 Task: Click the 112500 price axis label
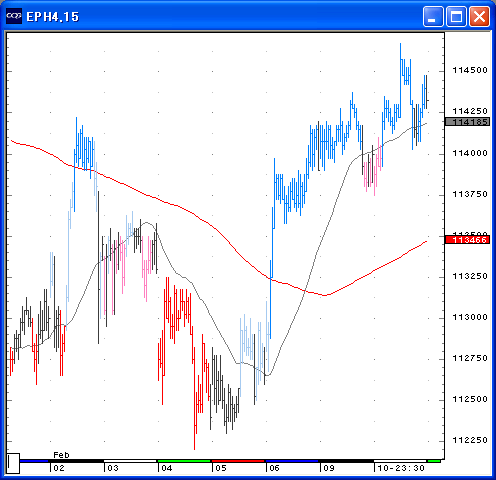coord(470,399)
